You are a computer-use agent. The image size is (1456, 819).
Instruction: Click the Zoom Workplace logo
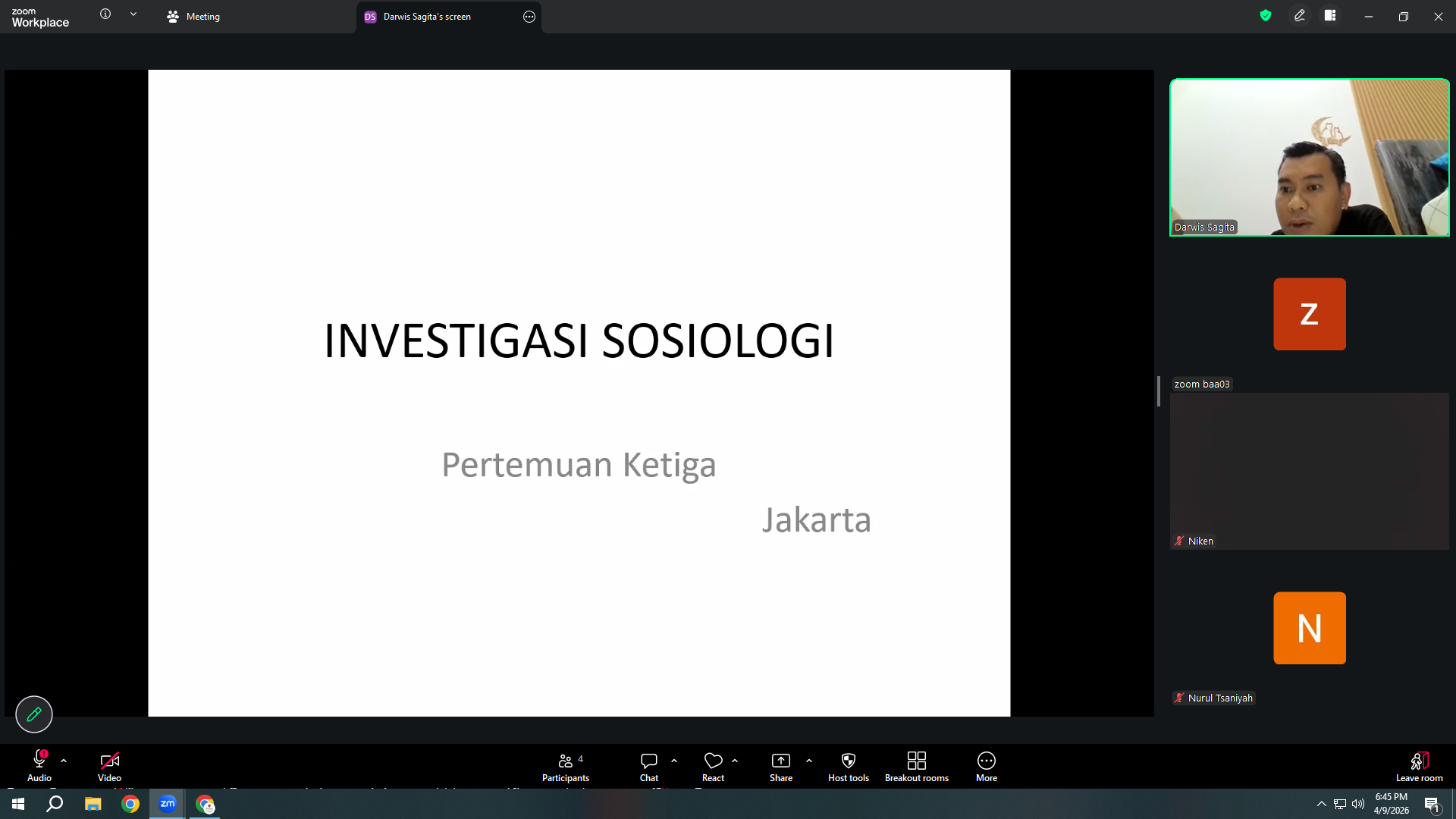coord(40,17)
